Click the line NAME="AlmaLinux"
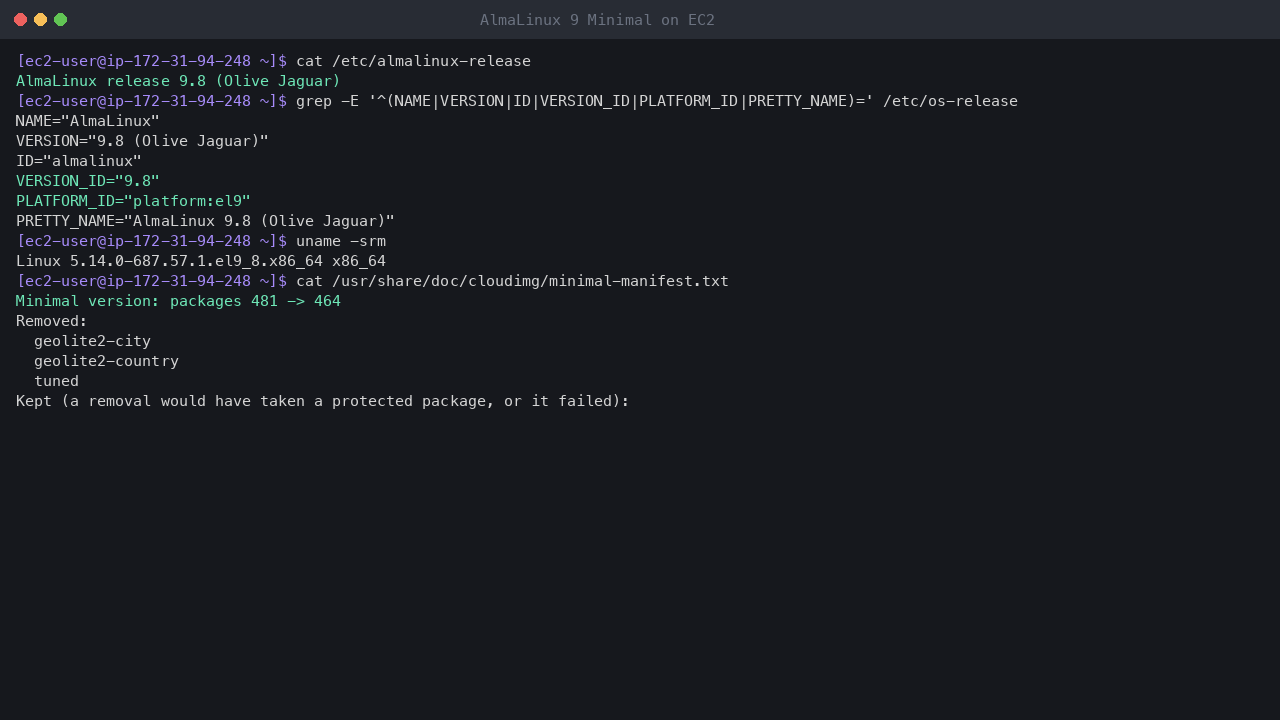Screen dimensions: 1280x720 pyautogui.click(x=88, y=121)
